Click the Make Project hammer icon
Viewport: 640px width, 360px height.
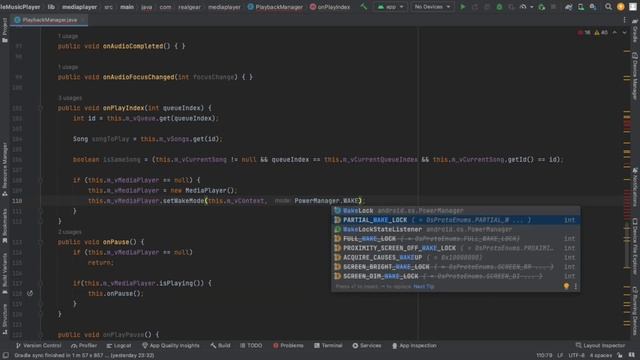pyautogui.click(x=363, y=7)
